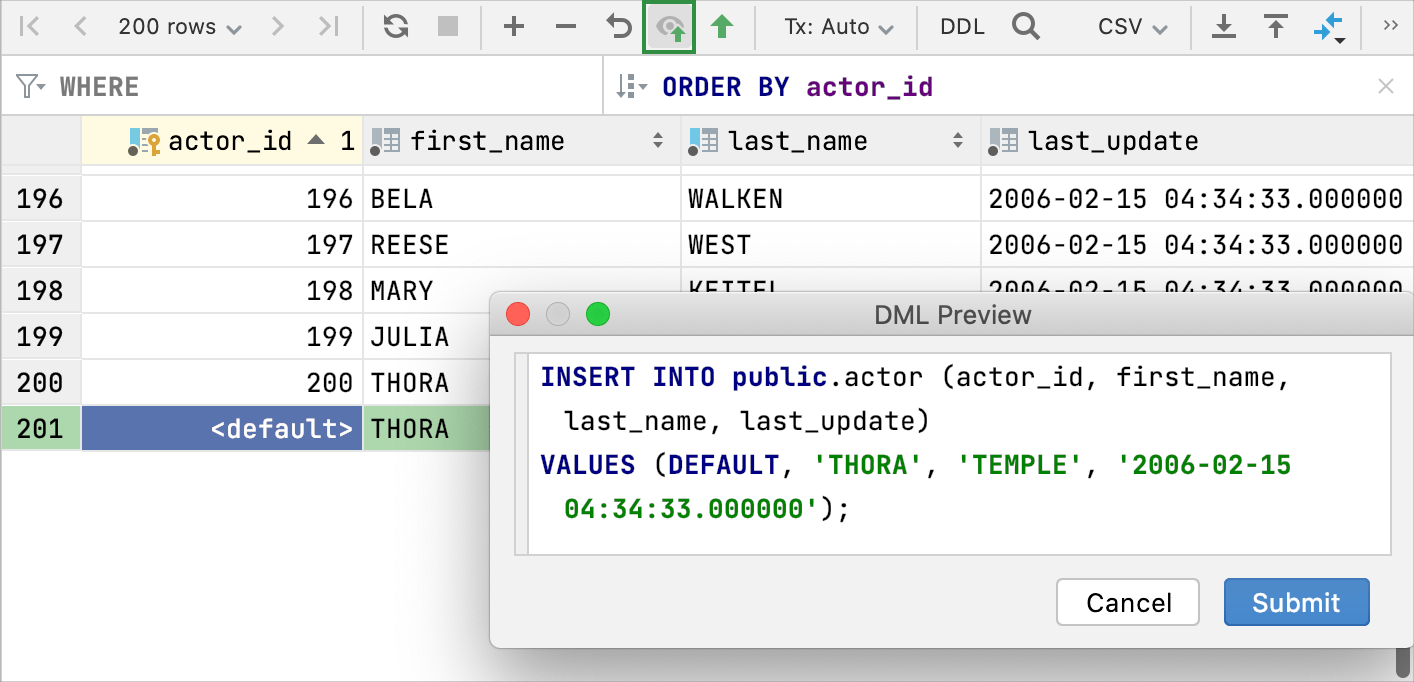1414x682 pixels.
Task: Select the REESE first name cell
Action: pyautogui.click(x=522, y=245)
